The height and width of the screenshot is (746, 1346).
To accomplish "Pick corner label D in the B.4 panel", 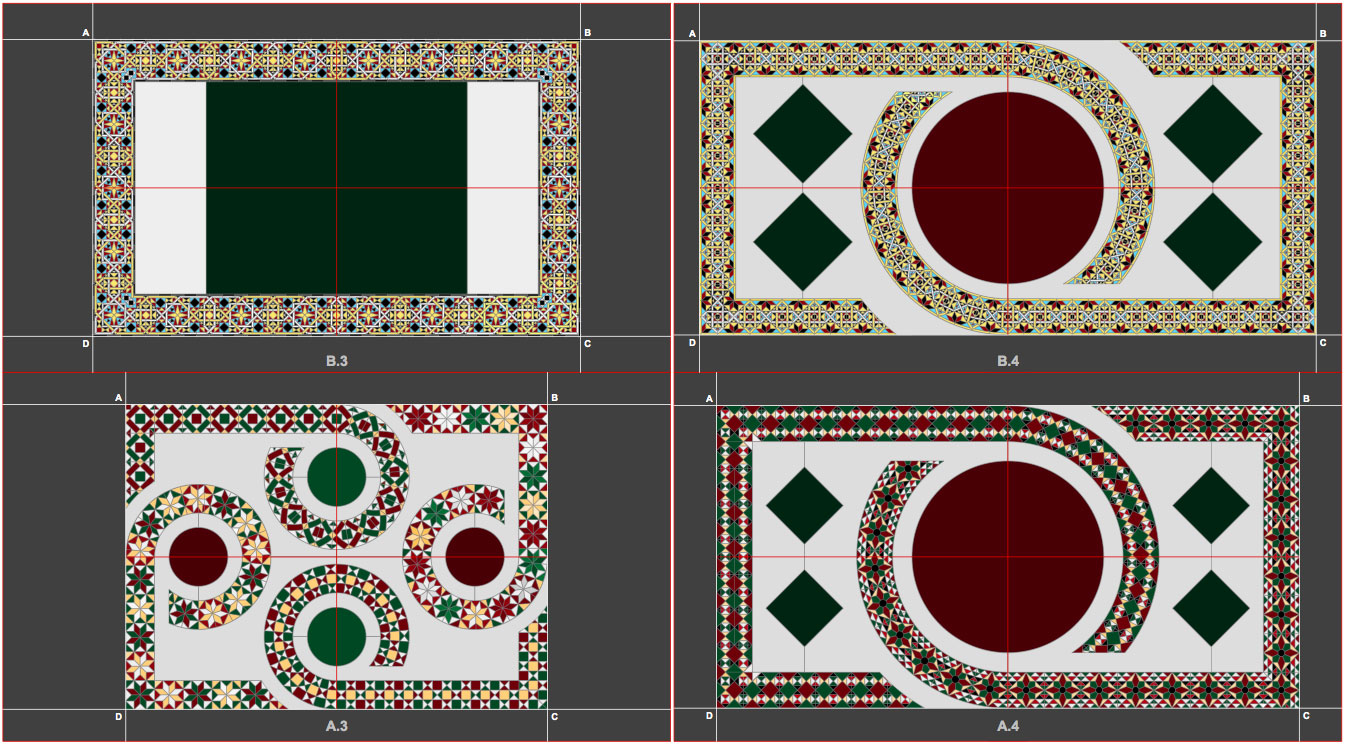I will [x=692, y=343].
